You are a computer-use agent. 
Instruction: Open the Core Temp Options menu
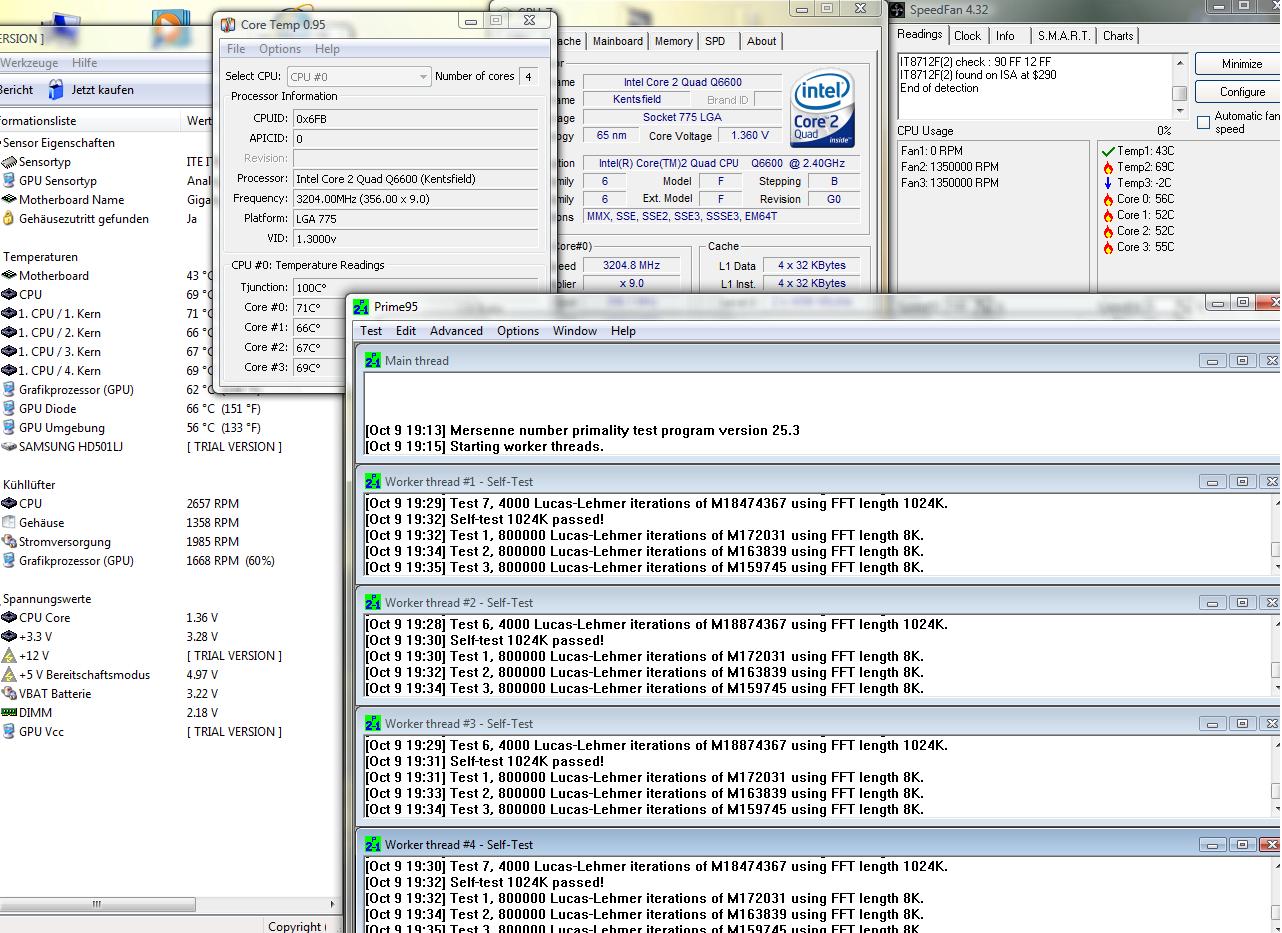[x=280, y=49]
